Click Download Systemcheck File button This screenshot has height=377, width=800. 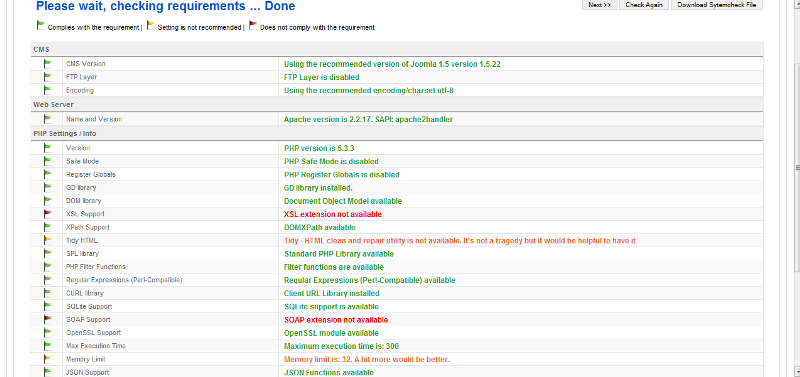point(716,5)
